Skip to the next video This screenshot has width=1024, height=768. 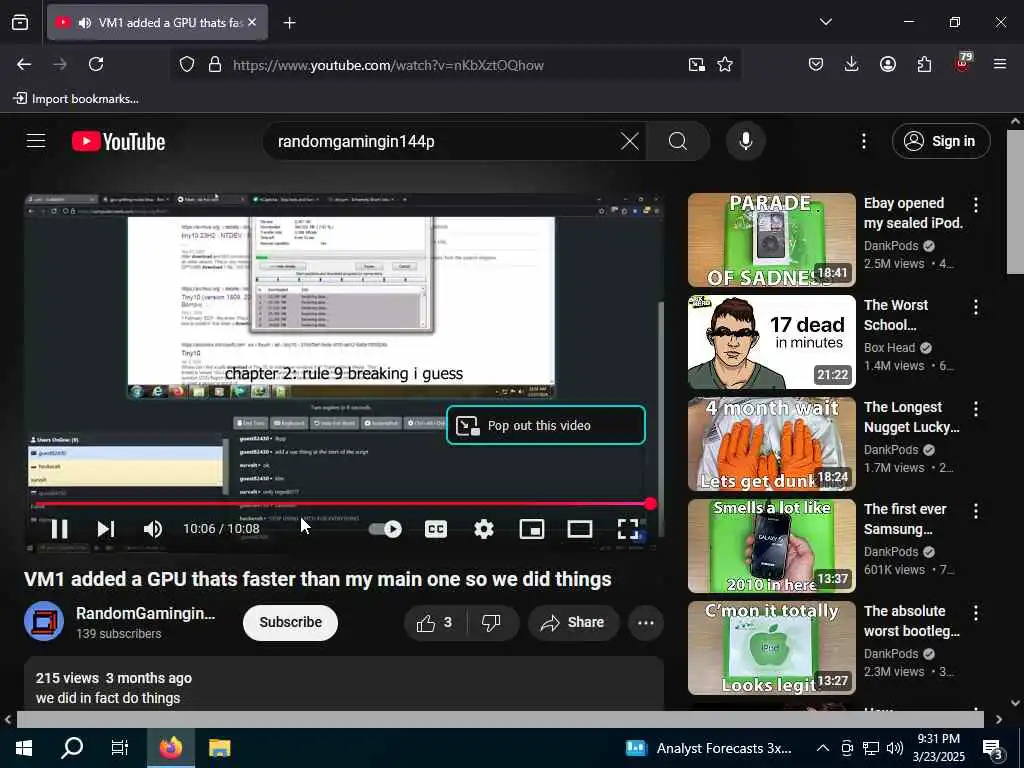pyautogui.click(x=106, y=529)
